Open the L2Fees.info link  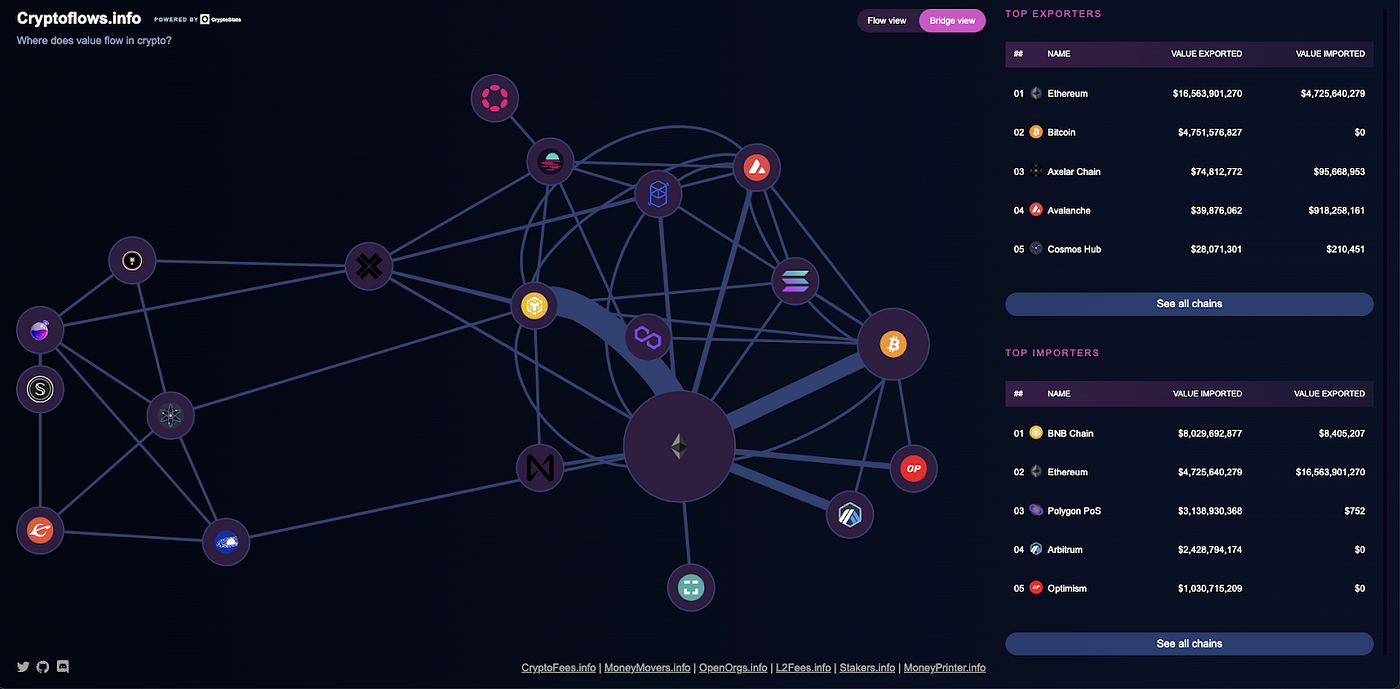click(x=803, y=668)
